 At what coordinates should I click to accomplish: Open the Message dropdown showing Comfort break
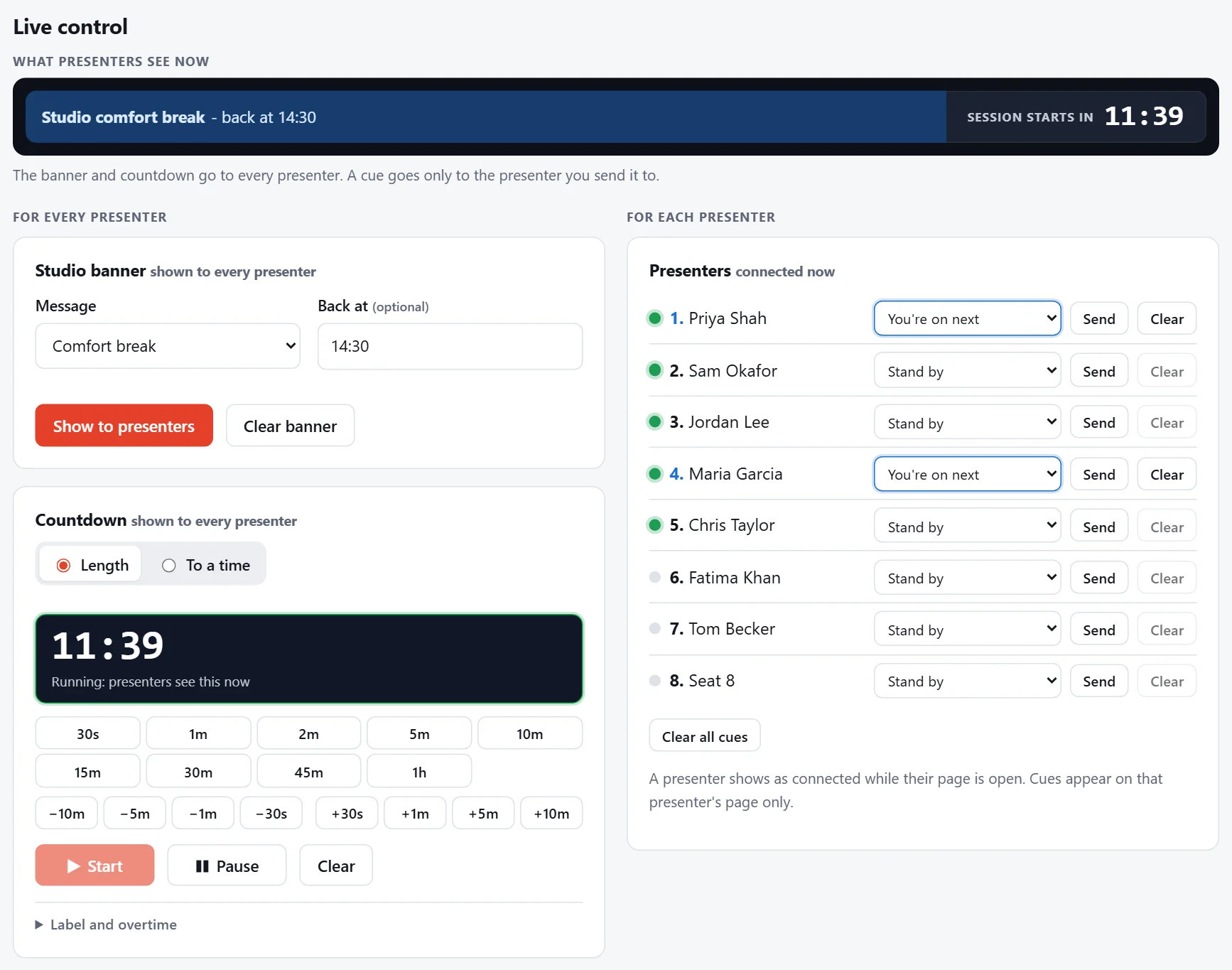click(x=168, y=346)
